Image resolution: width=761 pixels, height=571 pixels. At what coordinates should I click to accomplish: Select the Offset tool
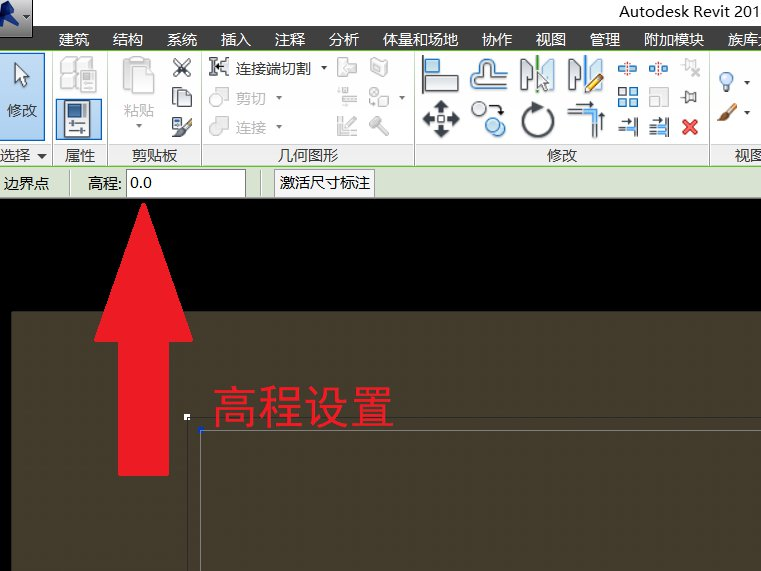coord(489,75)
